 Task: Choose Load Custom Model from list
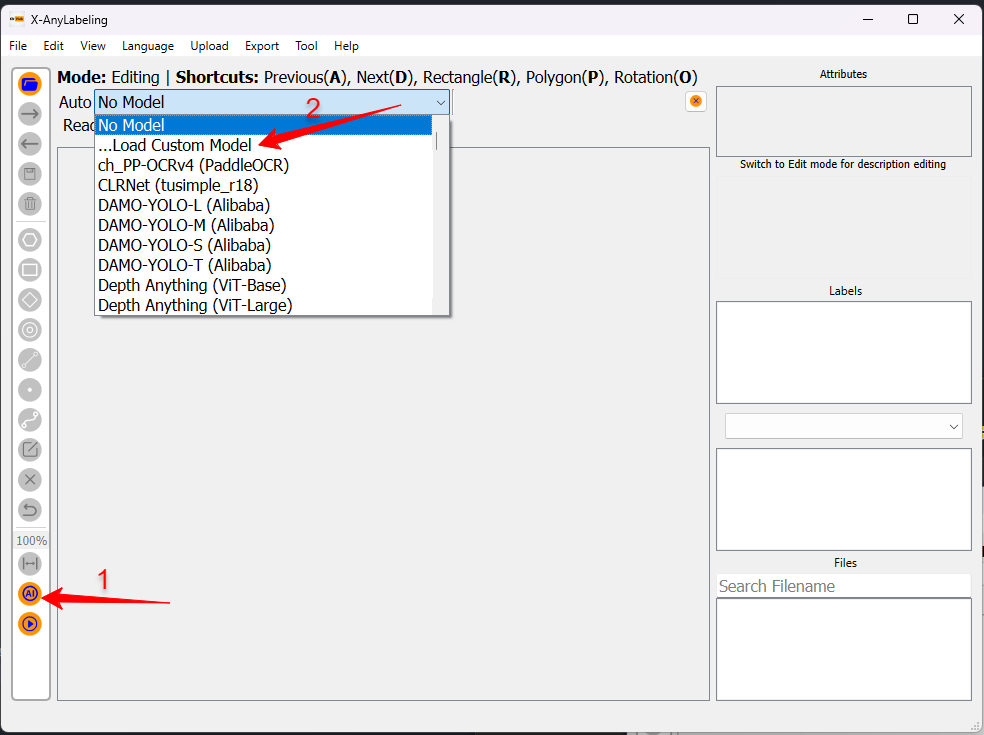[175, 145]
